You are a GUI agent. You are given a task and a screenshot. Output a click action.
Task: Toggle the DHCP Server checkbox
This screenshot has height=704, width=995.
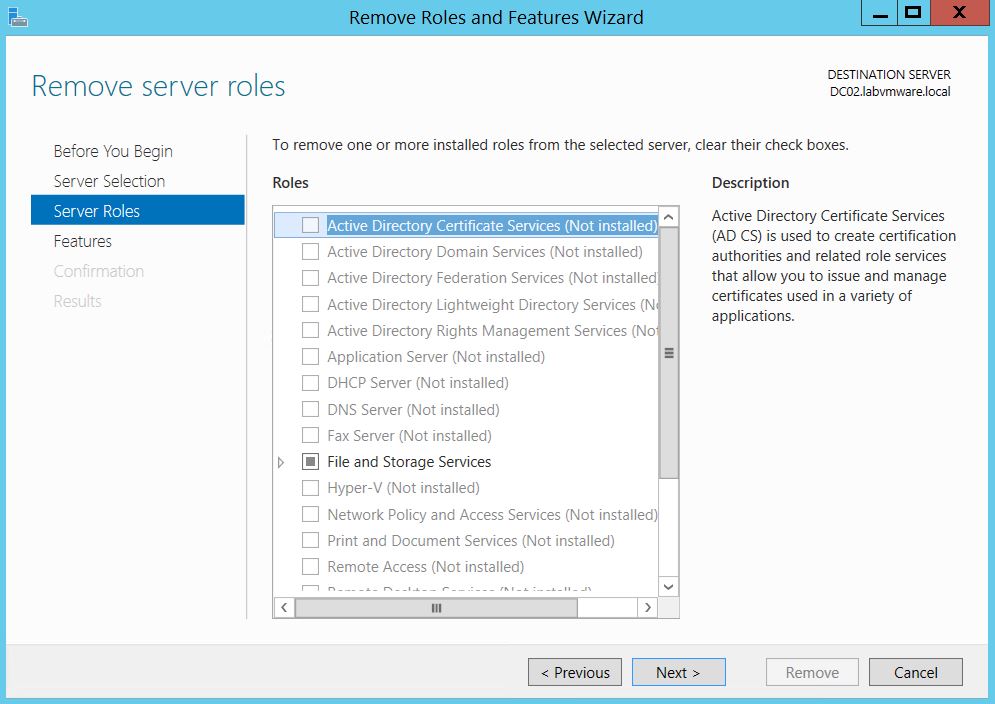pos(310,383)
